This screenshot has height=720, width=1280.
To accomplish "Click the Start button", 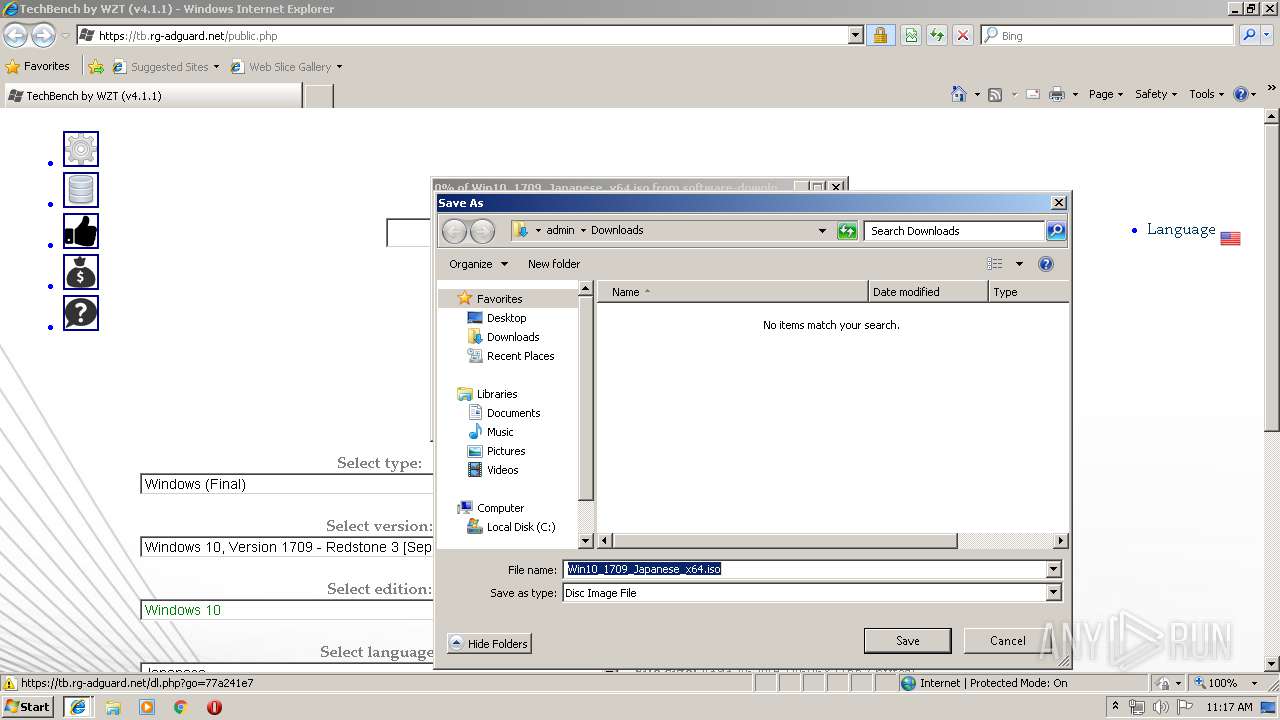I will [27, 707].
